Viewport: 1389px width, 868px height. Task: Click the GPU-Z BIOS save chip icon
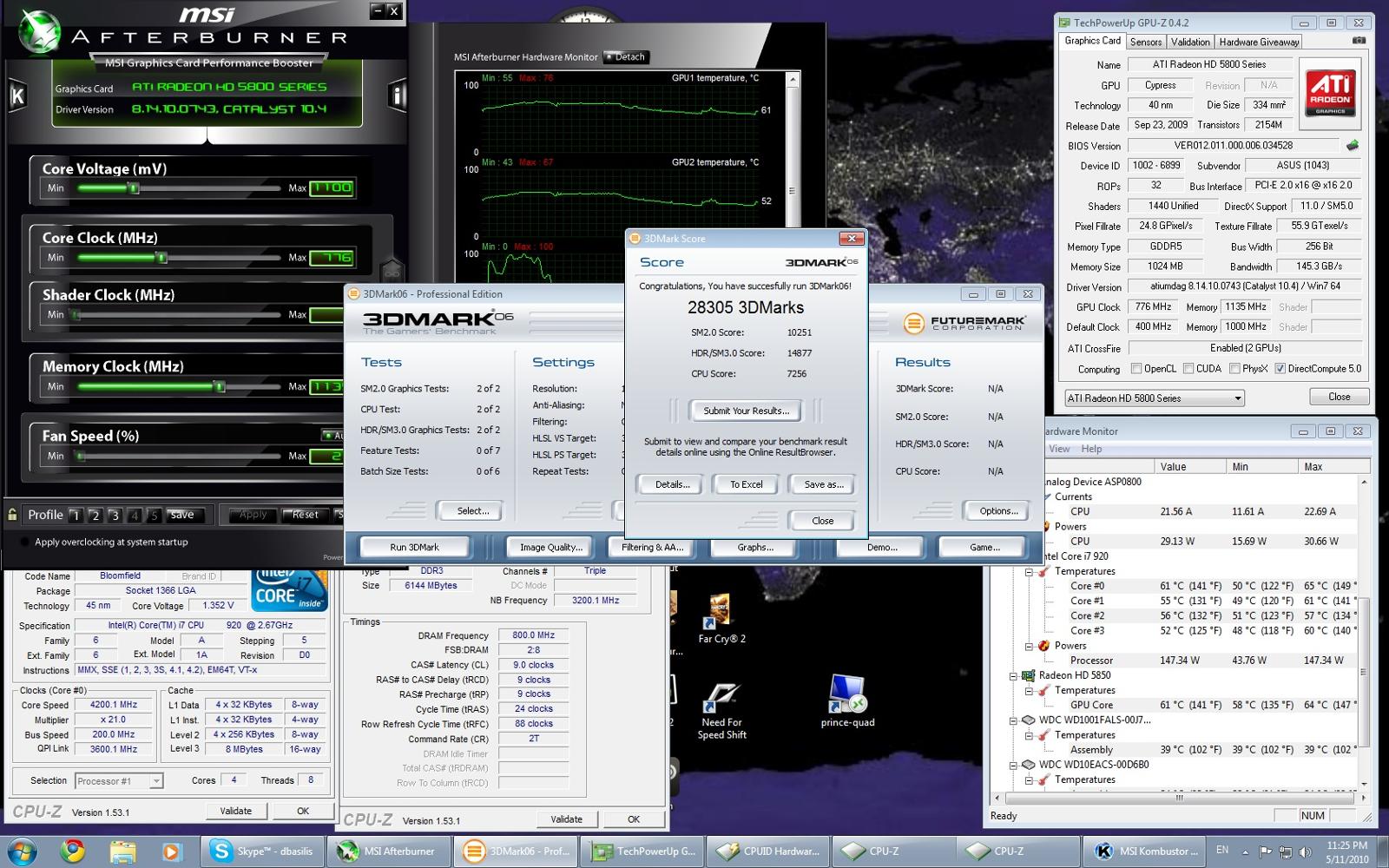[1352, 146]
